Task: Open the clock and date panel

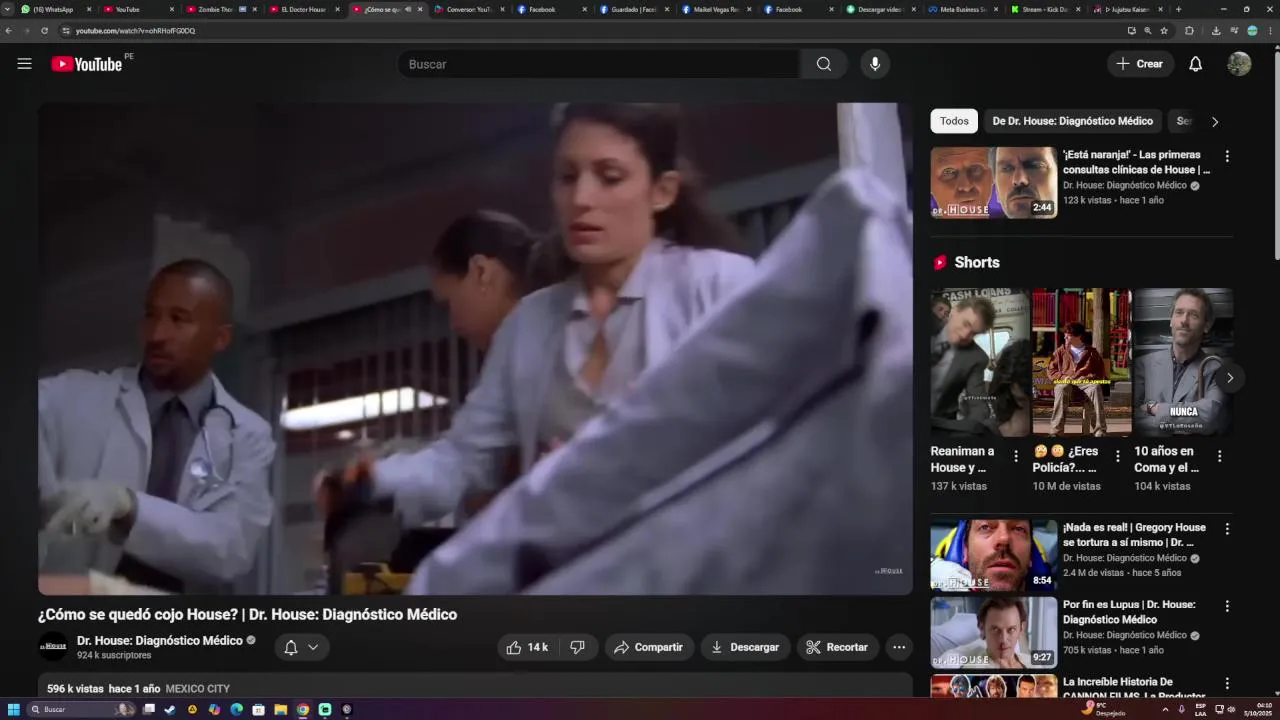Action: (1257, 709)
